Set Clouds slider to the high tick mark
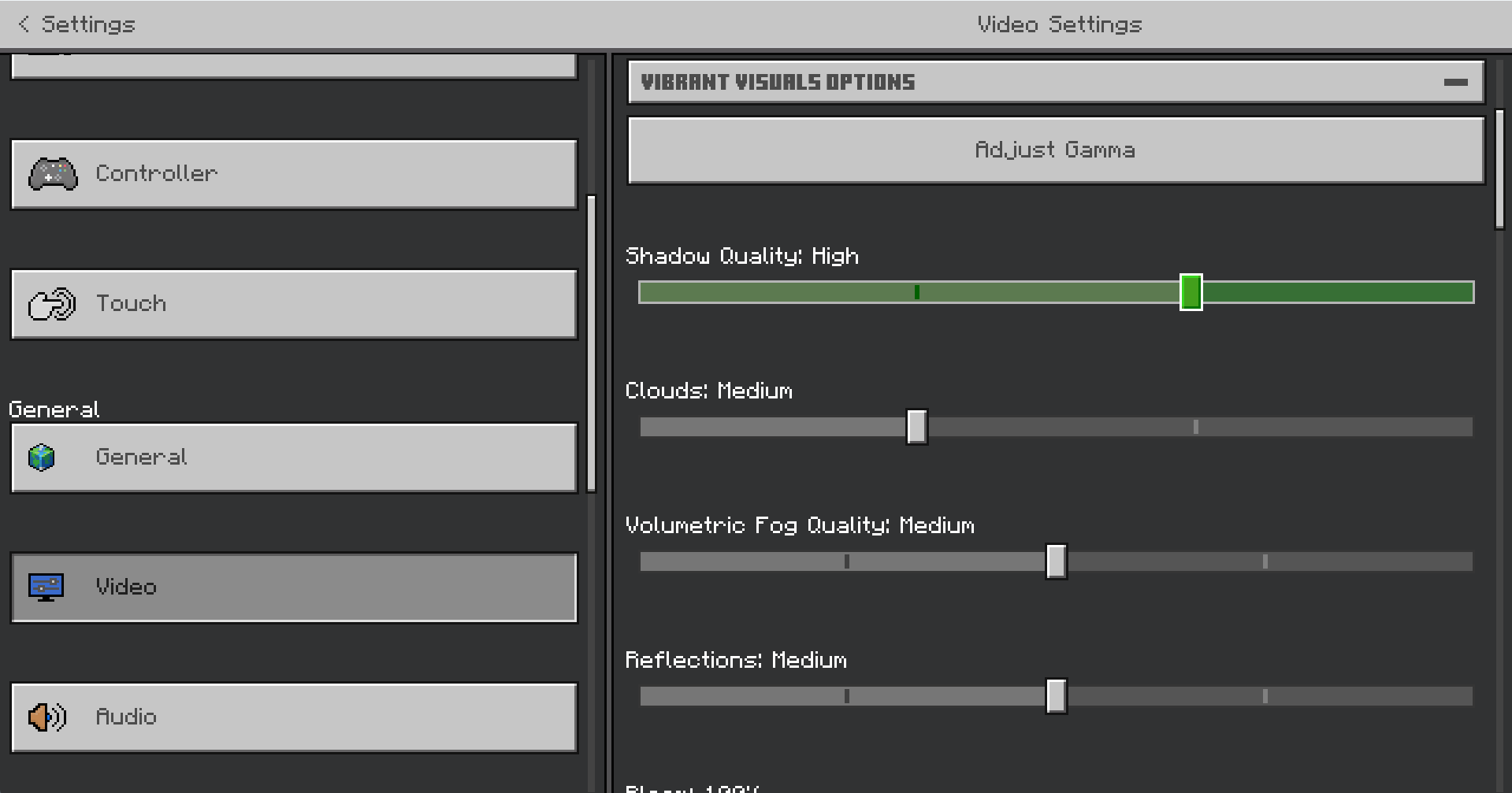Viewport: 1512px width, 793px height. tap(1196, 427)
